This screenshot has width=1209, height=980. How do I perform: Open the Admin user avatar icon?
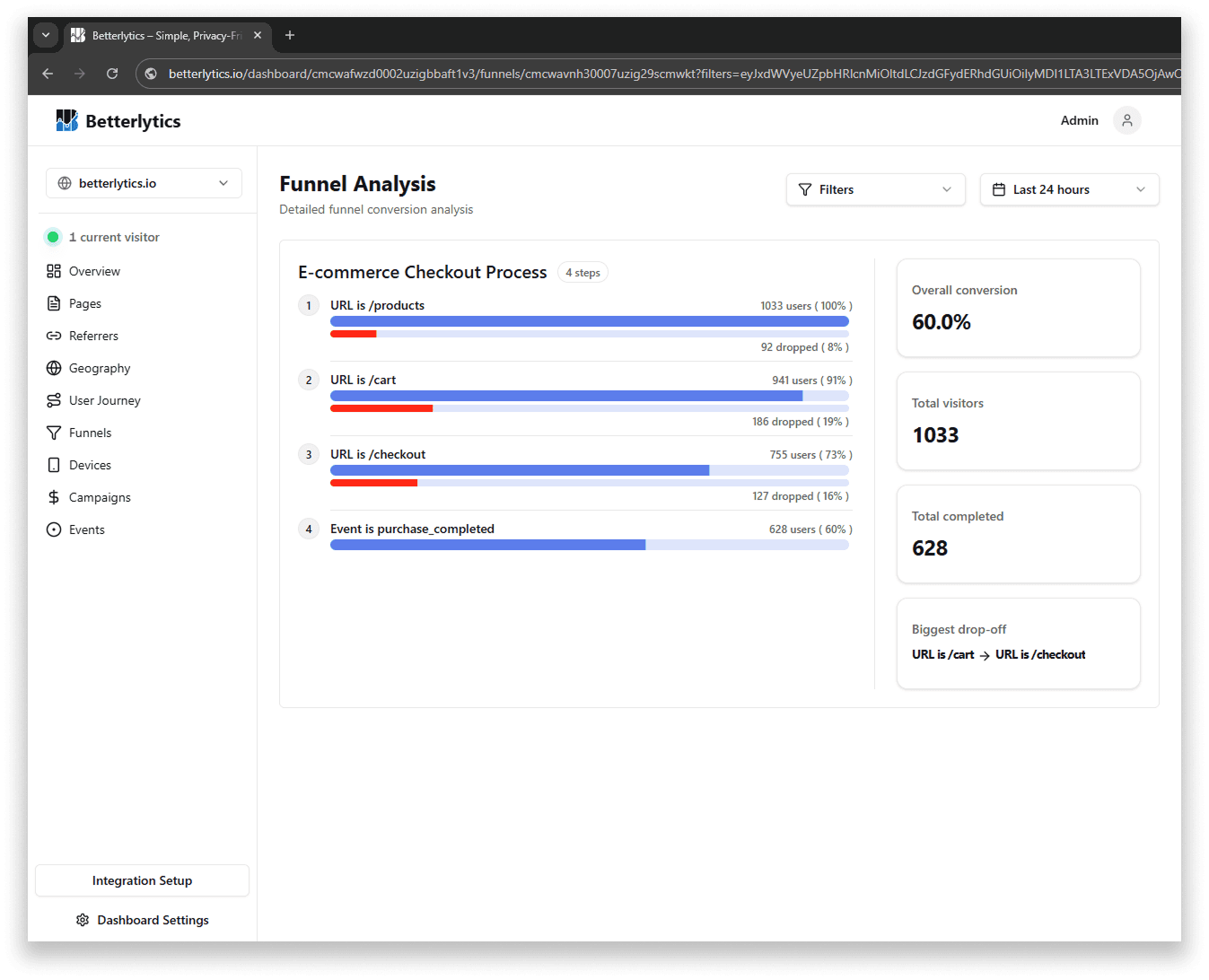(1126, 120)
